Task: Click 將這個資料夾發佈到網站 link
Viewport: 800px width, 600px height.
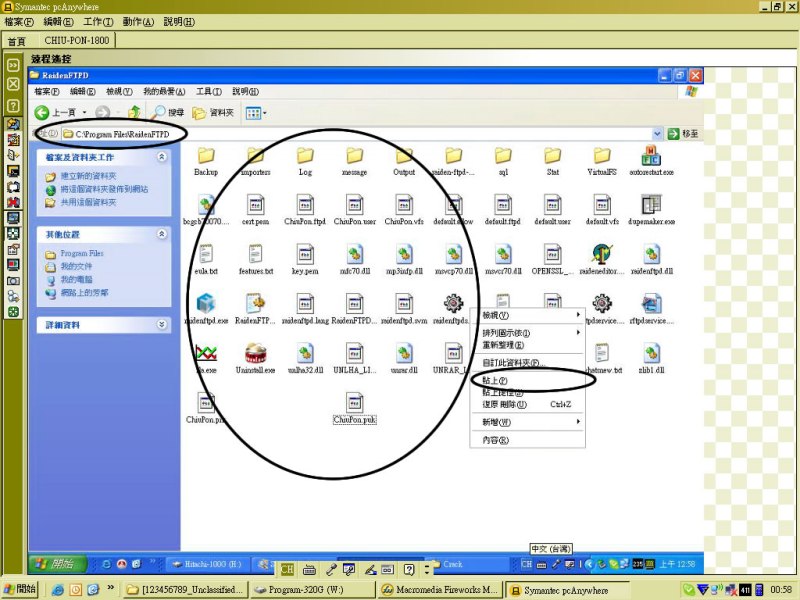Action: click(x=104, y=189)
